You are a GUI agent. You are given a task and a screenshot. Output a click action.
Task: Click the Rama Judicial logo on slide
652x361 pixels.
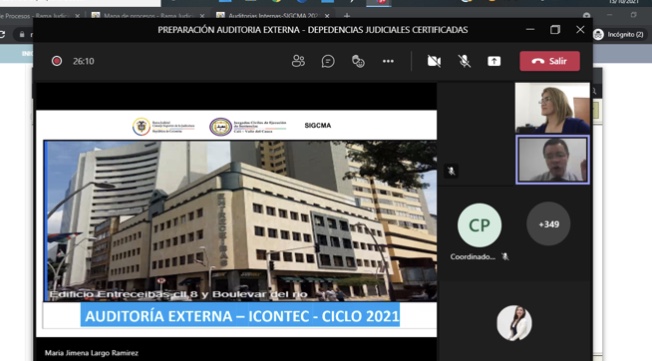click(x=163, y=126)
